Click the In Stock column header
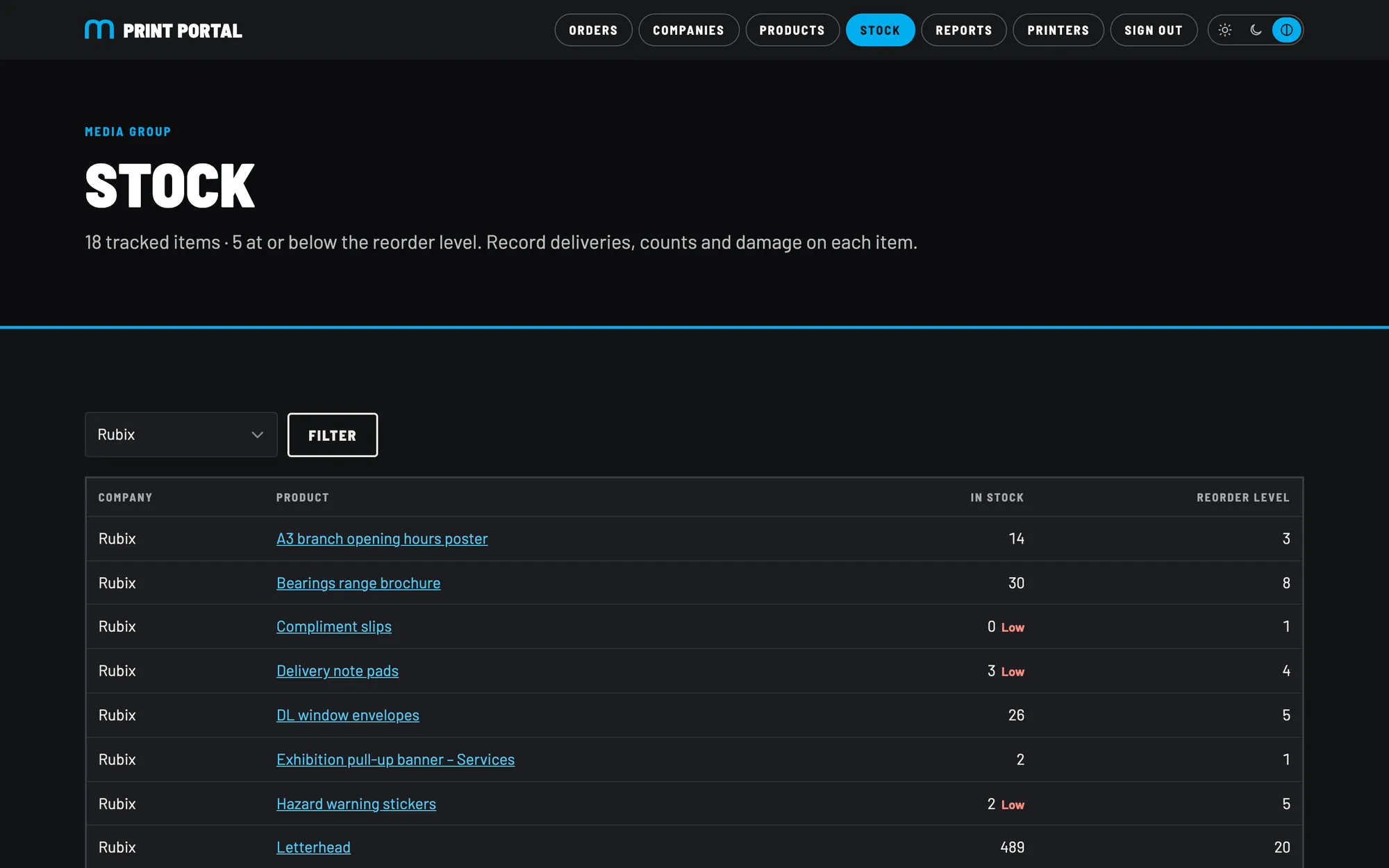The width and height of the screenshot is (1389, 868). tap(997, 497)
